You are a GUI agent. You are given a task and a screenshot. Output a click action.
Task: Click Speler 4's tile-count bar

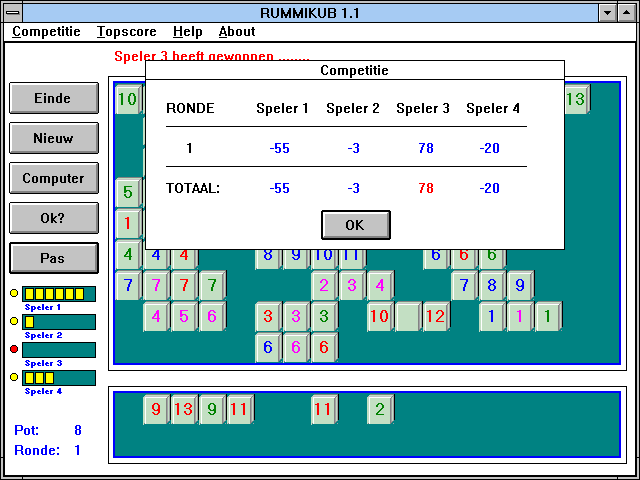tap(59, 378)
